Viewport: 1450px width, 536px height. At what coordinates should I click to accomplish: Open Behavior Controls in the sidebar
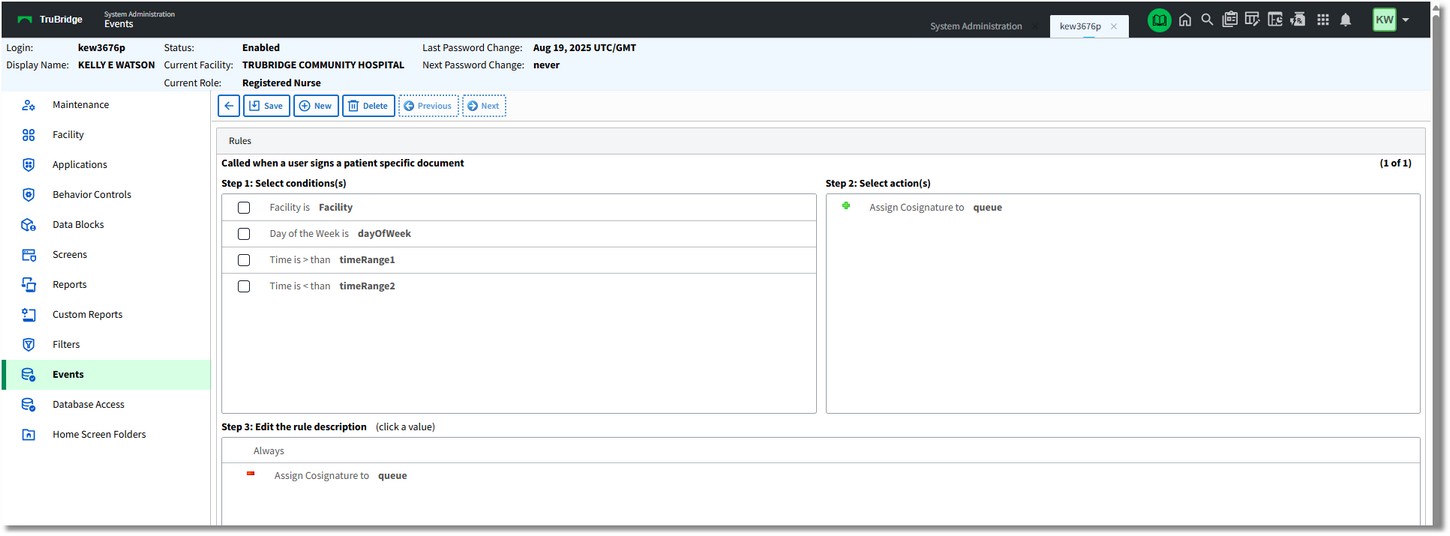[92, 195]
